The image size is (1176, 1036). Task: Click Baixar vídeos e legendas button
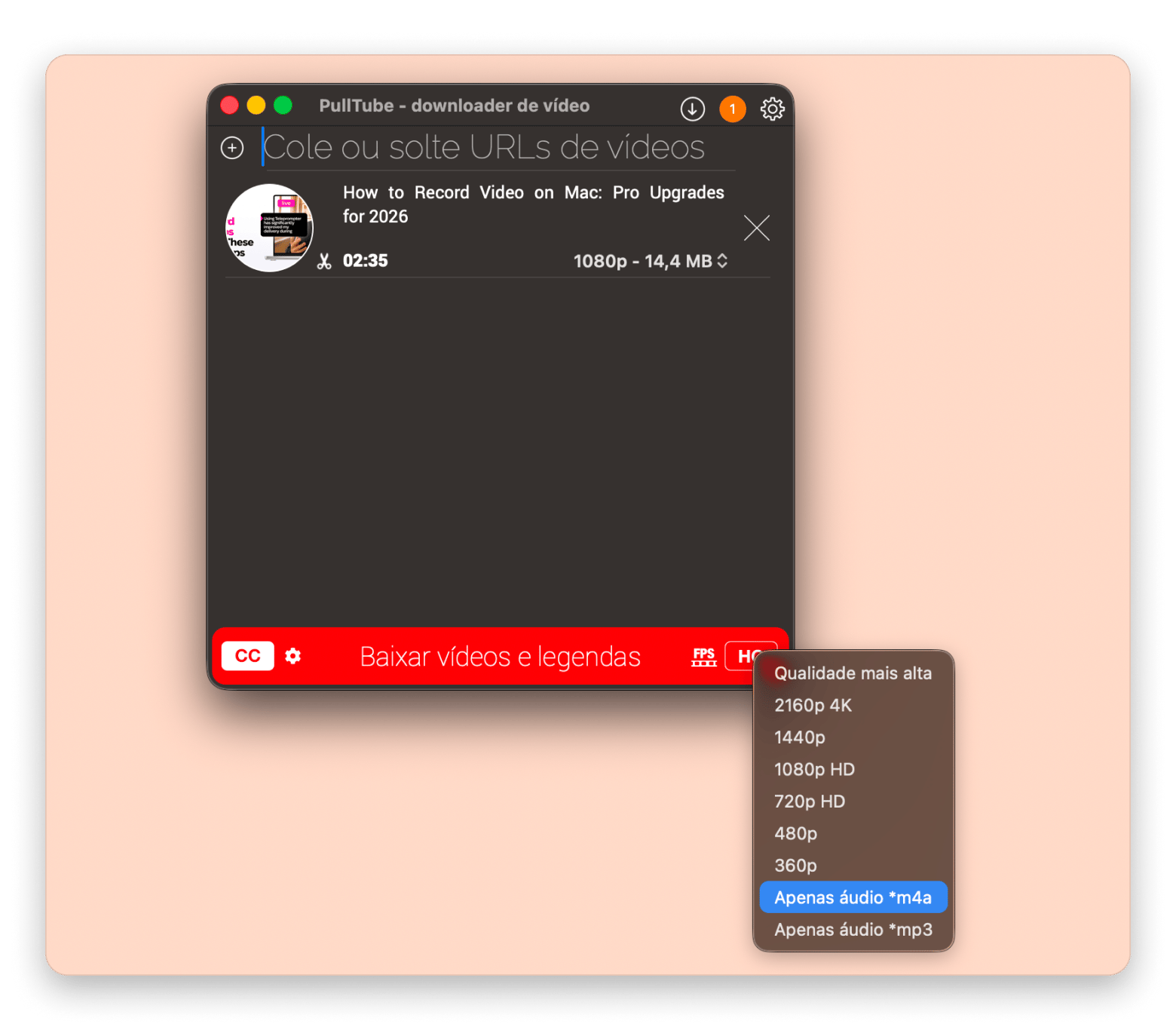tap(500, 657)
